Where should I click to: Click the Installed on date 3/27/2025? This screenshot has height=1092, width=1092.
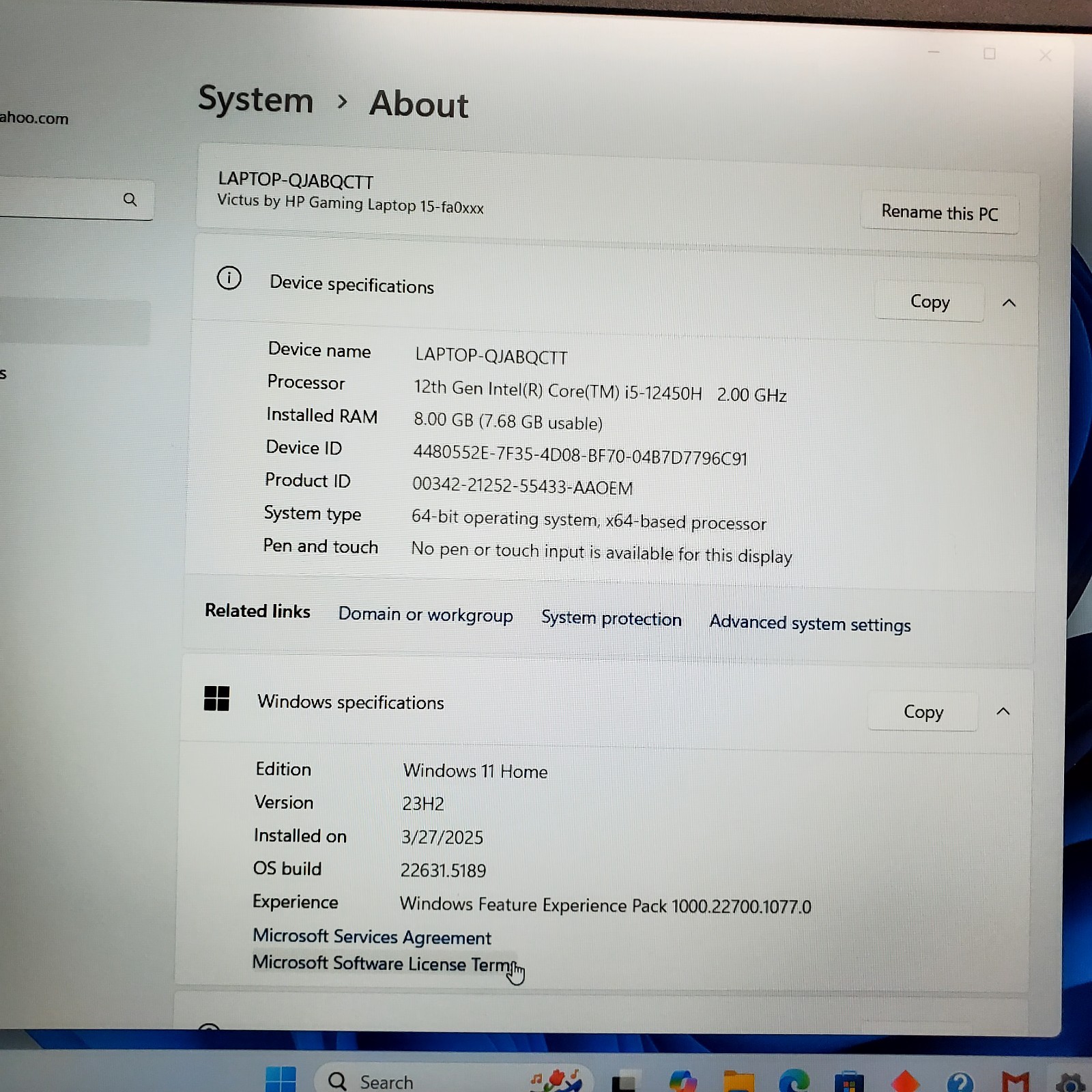click(x=442, y=837)
